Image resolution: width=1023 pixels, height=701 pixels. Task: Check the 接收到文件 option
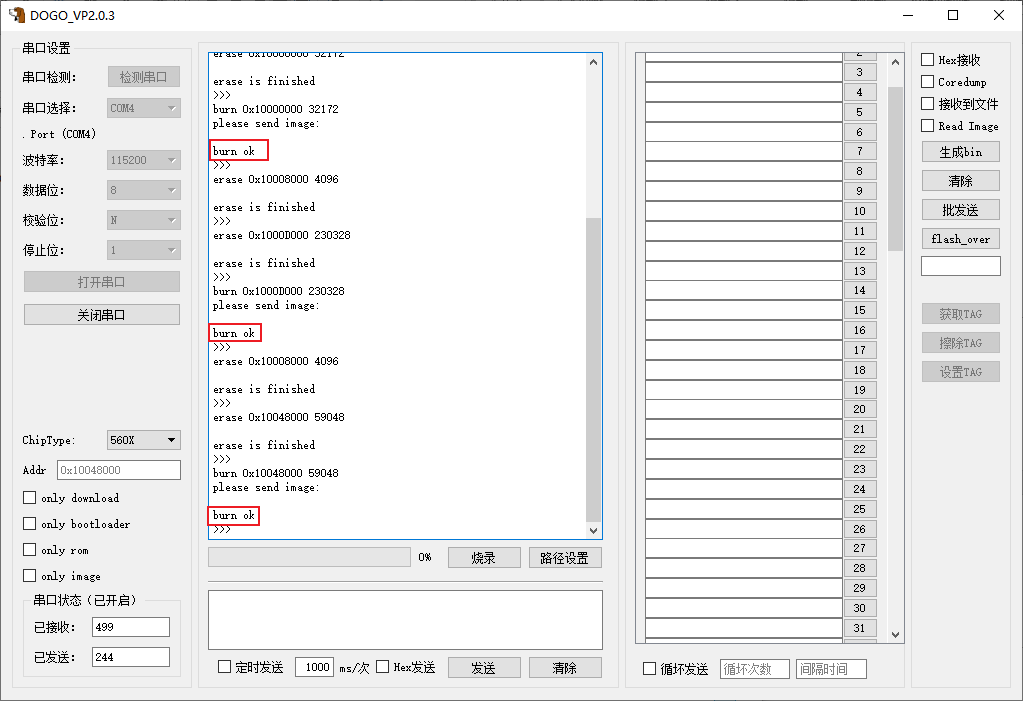click(927, 104)
